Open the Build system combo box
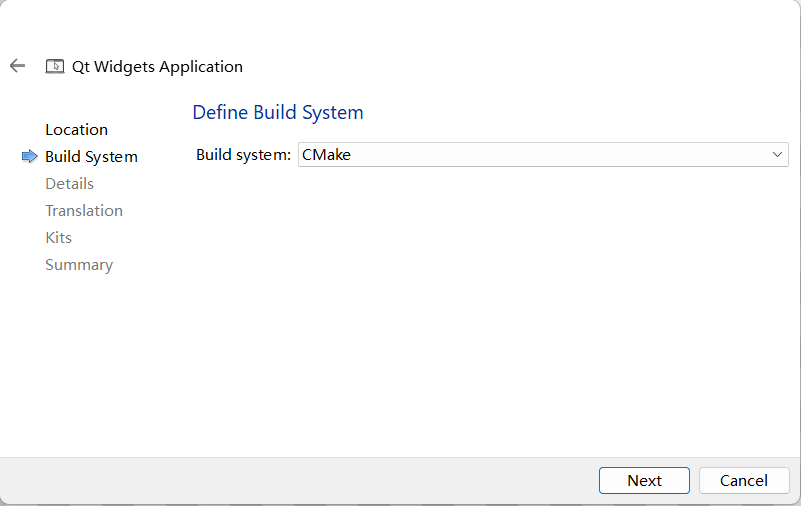The image size is (801, 506). coord(543,155)
